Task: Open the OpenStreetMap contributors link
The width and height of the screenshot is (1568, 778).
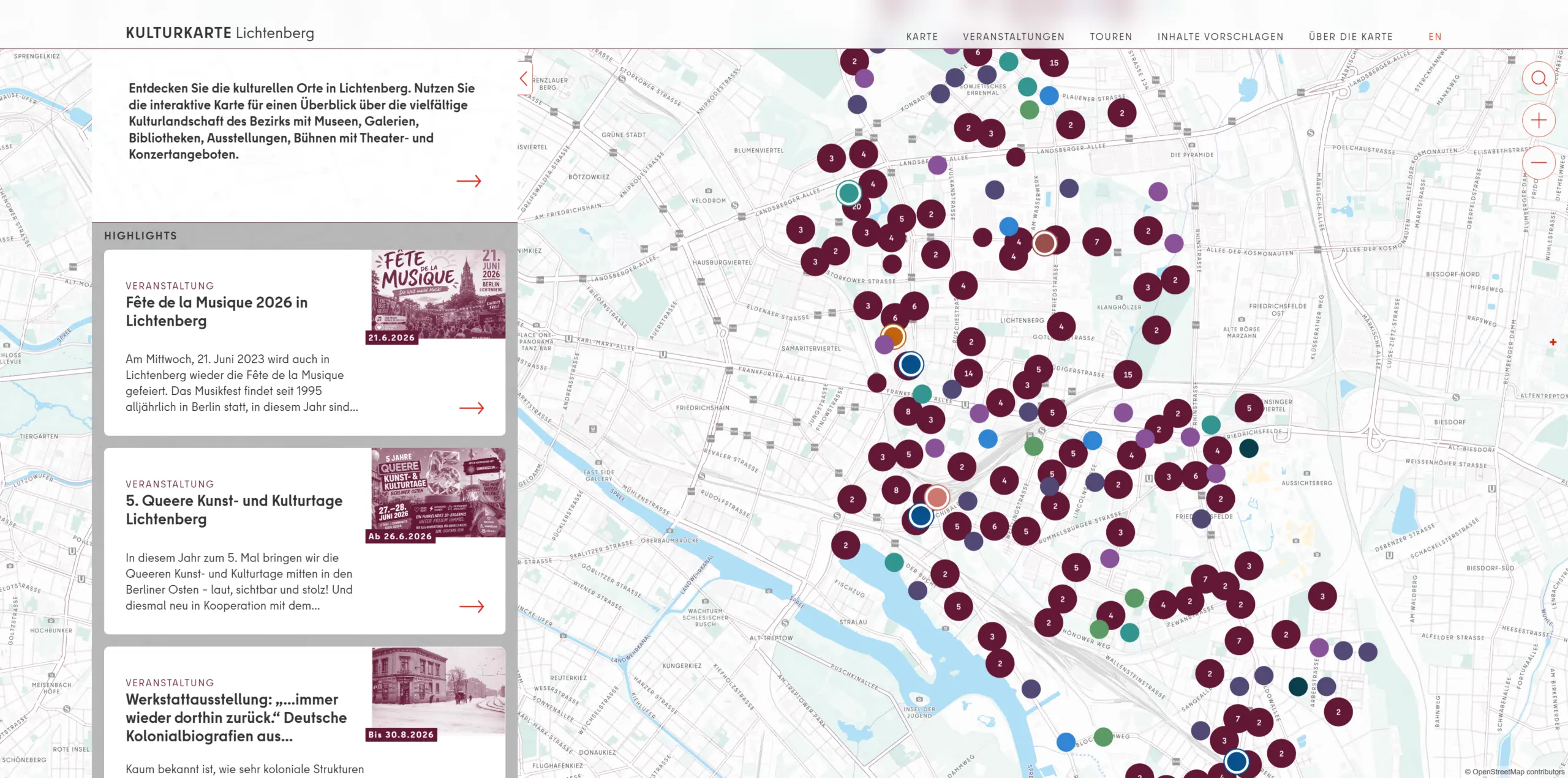Action: 1518,772
